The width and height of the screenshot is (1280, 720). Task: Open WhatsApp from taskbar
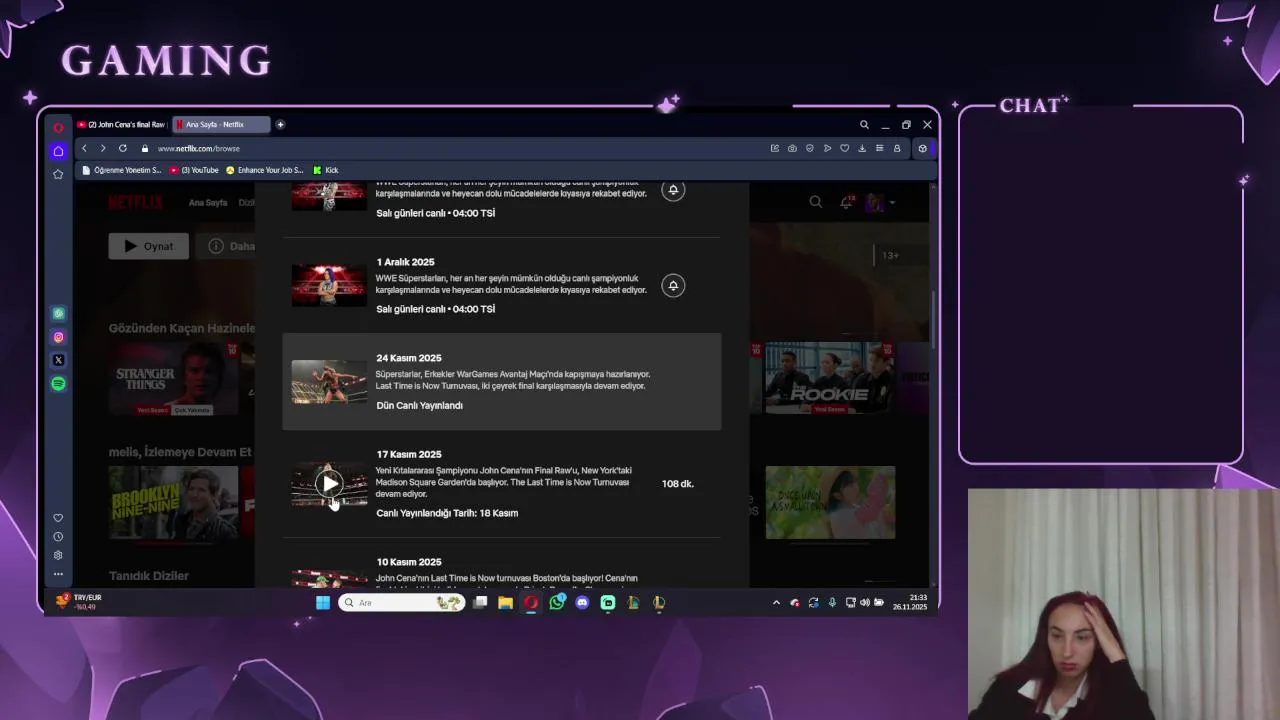tap(557, 602)
